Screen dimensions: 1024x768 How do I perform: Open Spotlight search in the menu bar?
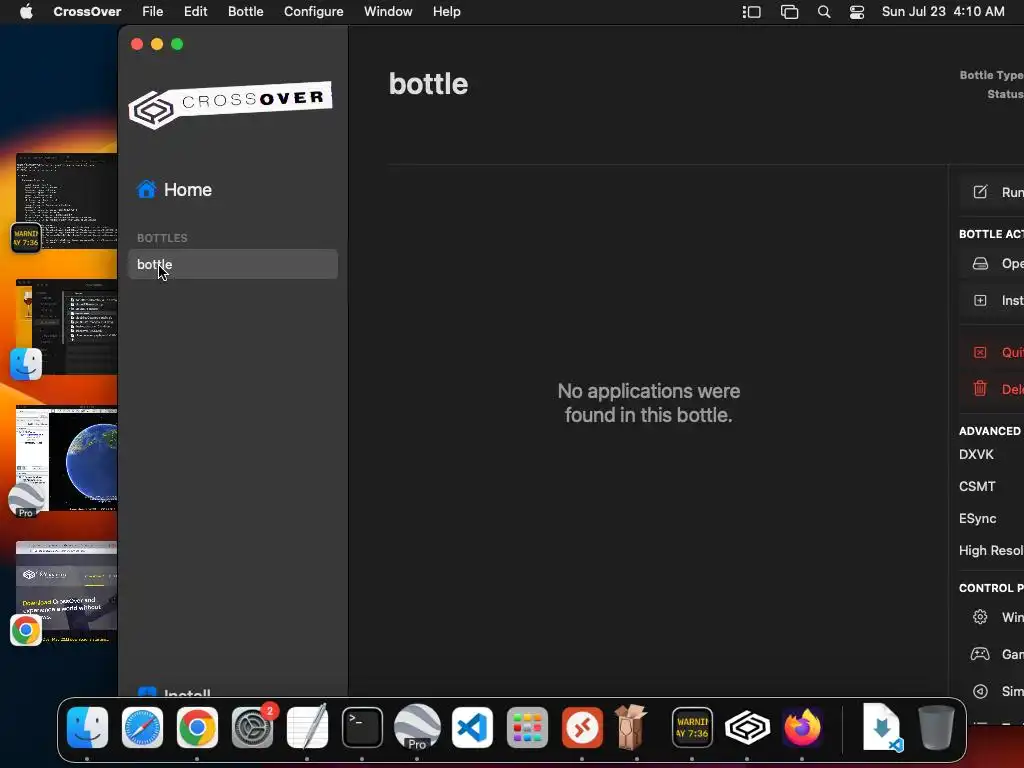click(824, 12)
